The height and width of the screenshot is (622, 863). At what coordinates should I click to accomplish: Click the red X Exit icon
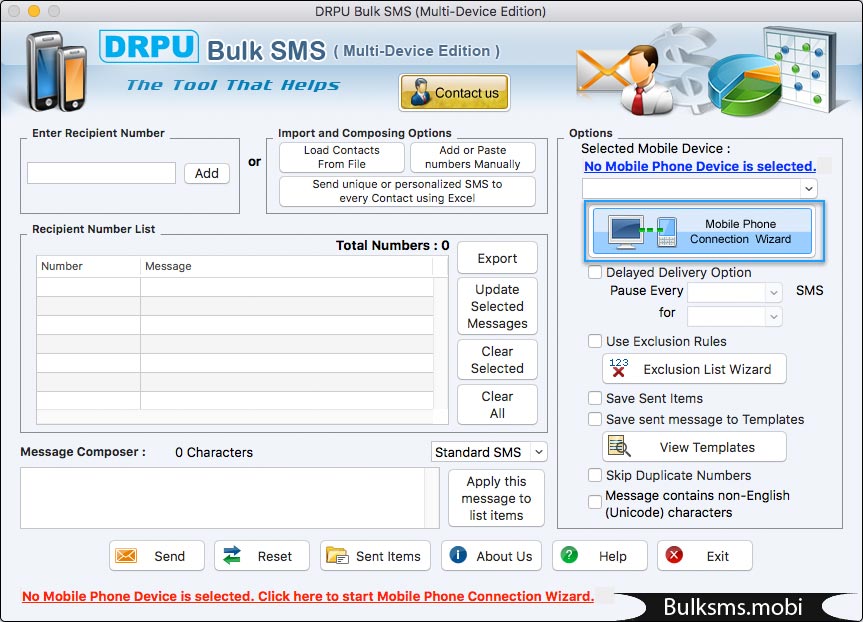click(x=674, y=555)
